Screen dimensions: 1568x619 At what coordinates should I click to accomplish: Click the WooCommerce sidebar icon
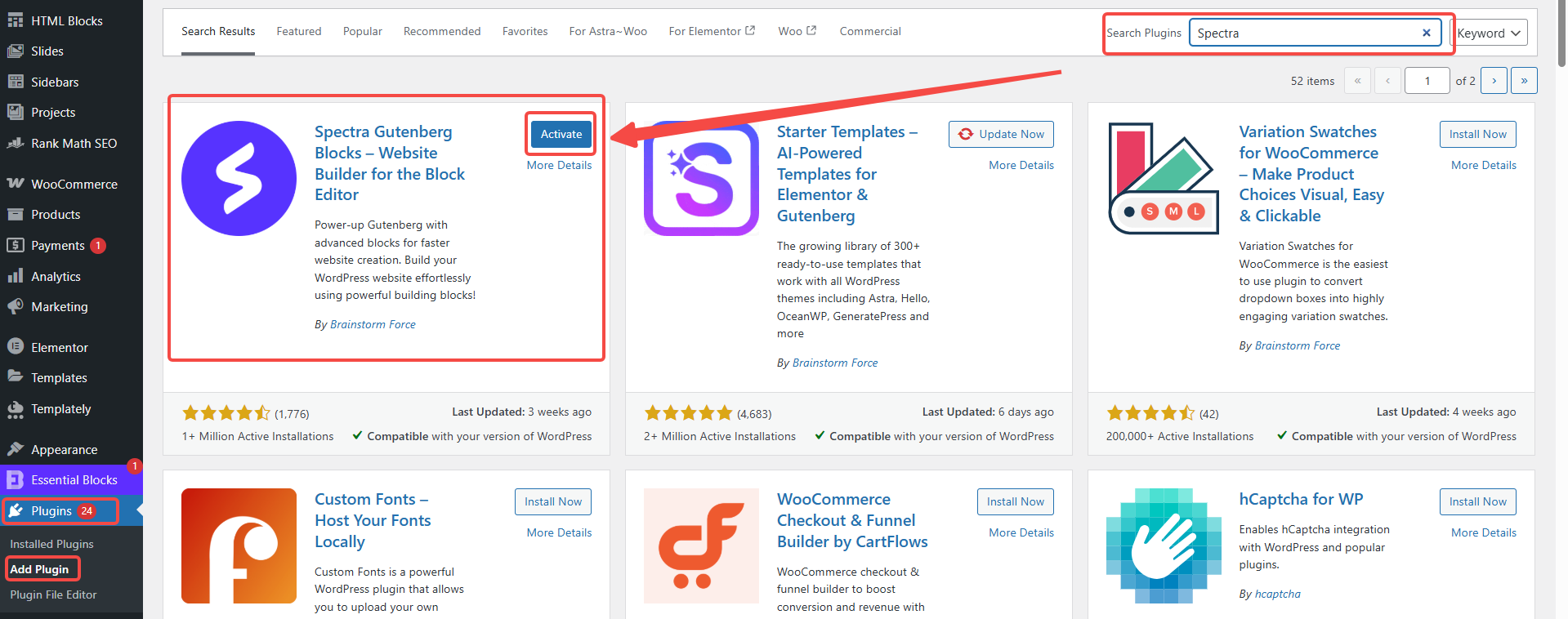click(x=15, y=184)
